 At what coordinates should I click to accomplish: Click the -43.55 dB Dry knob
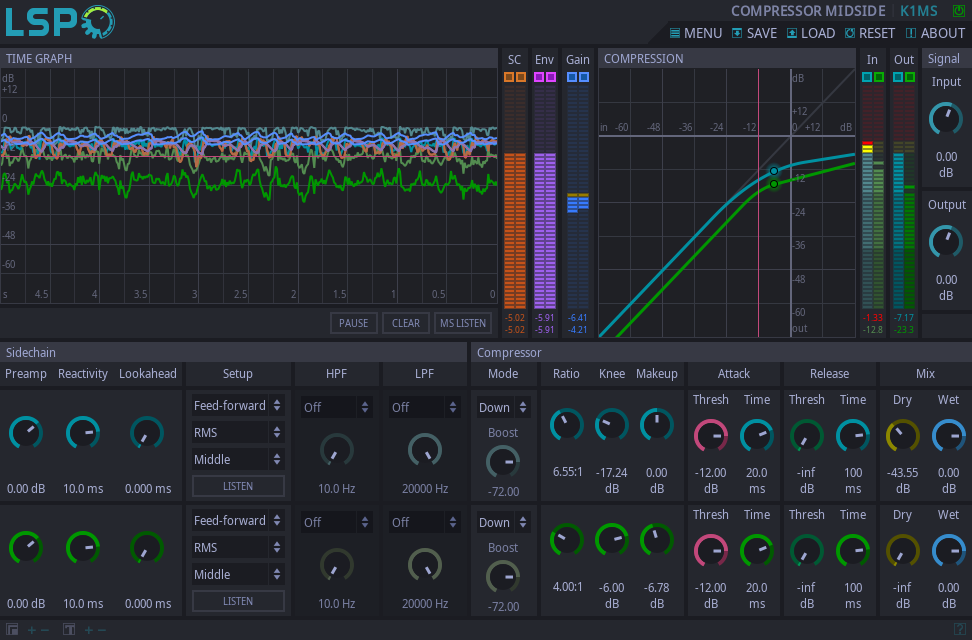903,436
